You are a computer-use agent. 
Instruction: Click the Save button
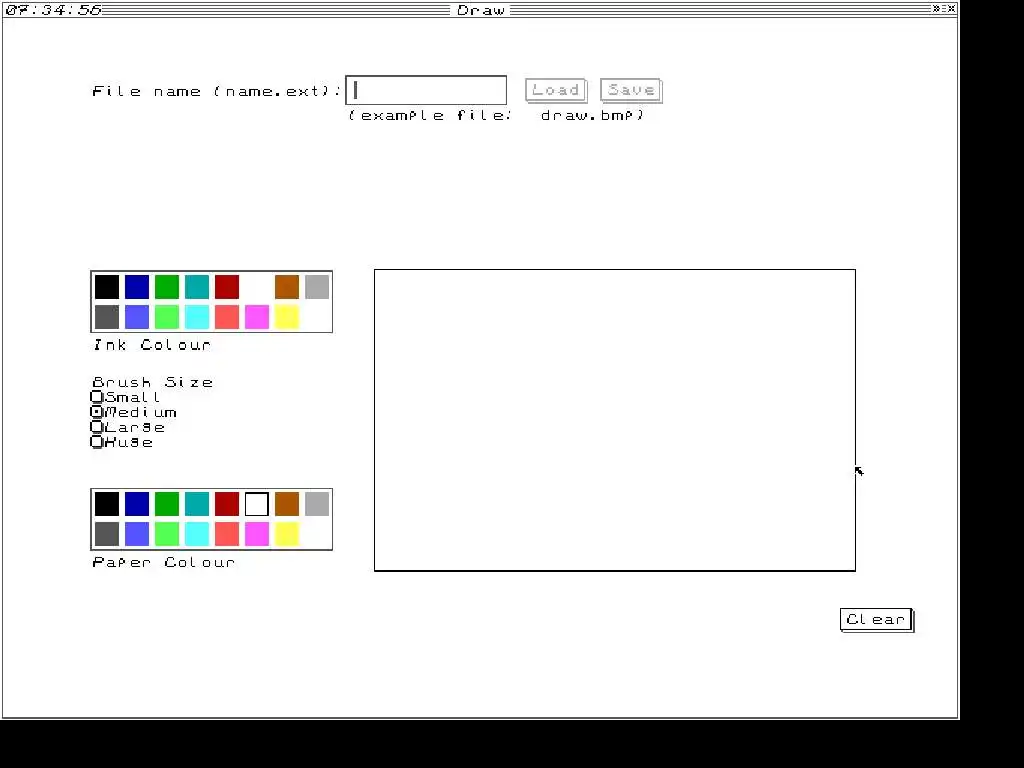[x=631, y=90]
